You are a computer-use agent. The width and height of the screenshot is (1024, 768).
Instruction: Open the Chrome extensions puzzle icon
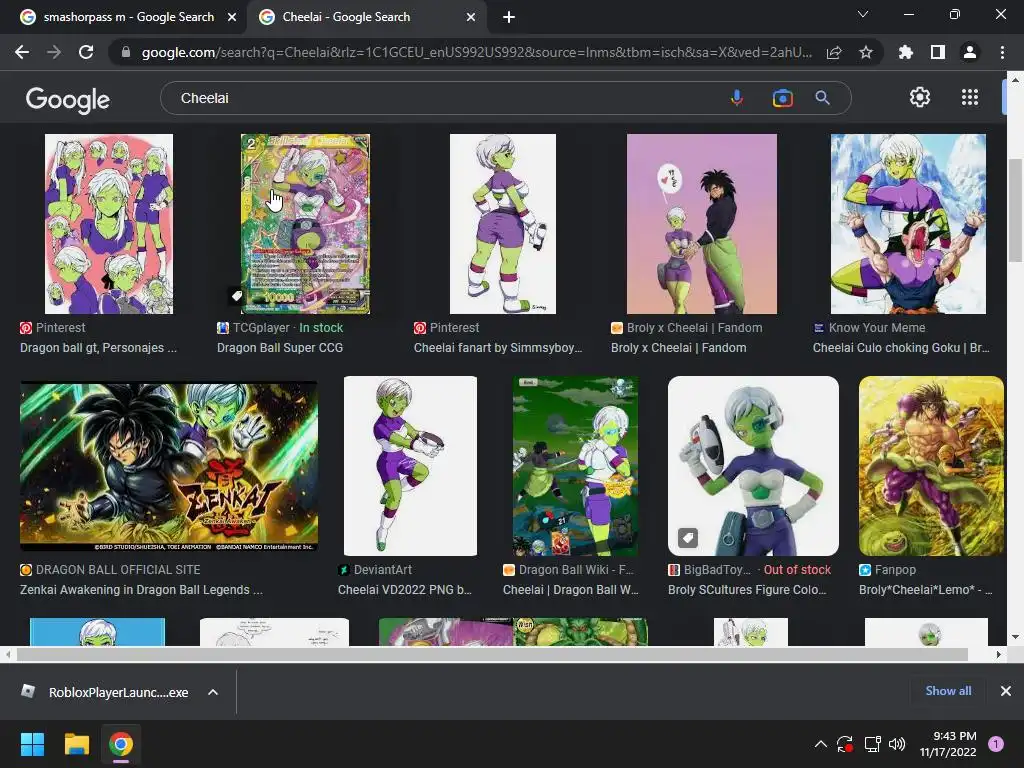click(905, 52)
